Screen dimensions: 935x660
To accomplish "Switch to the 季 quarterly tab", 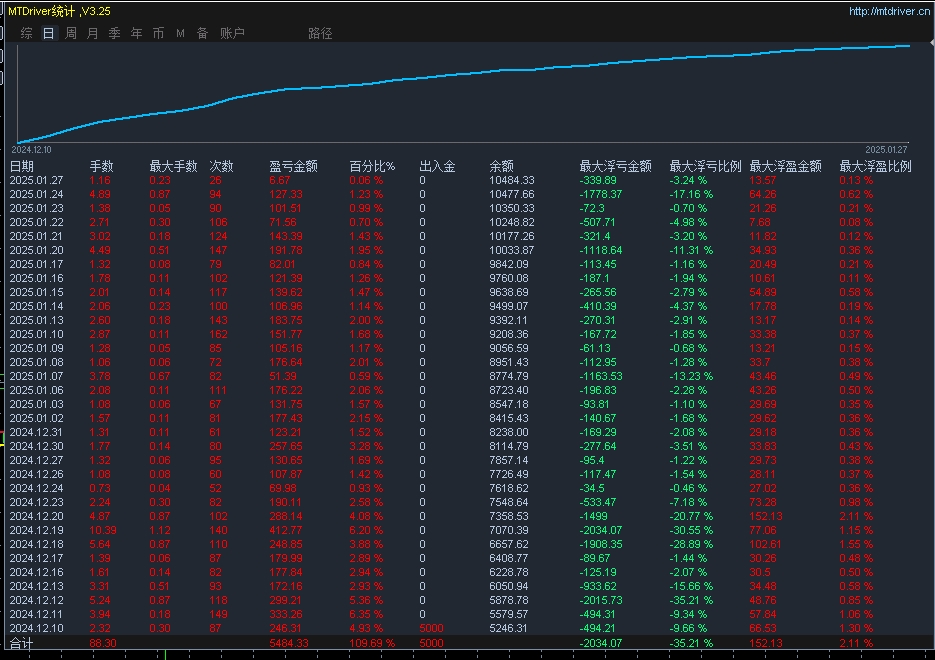I will 114,33.
